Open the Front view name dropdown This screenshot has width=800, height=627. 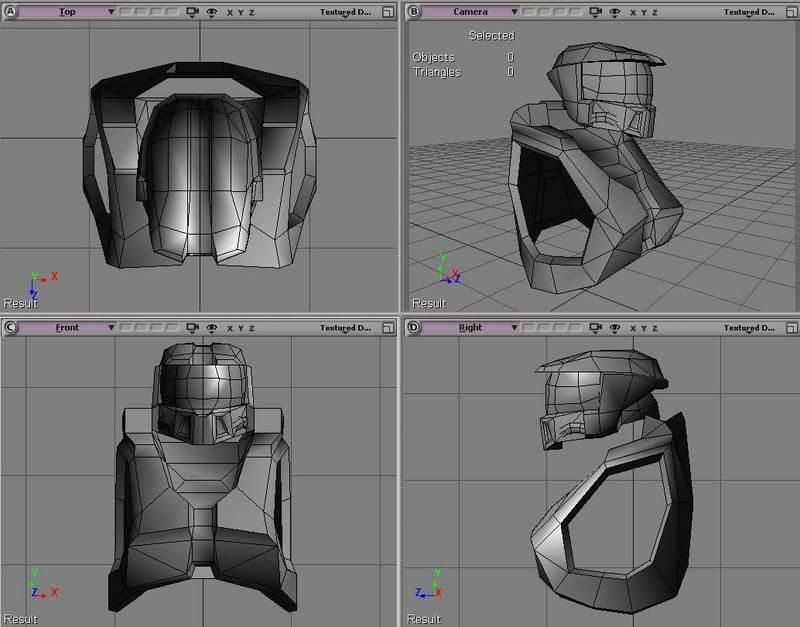coord(67,327)
